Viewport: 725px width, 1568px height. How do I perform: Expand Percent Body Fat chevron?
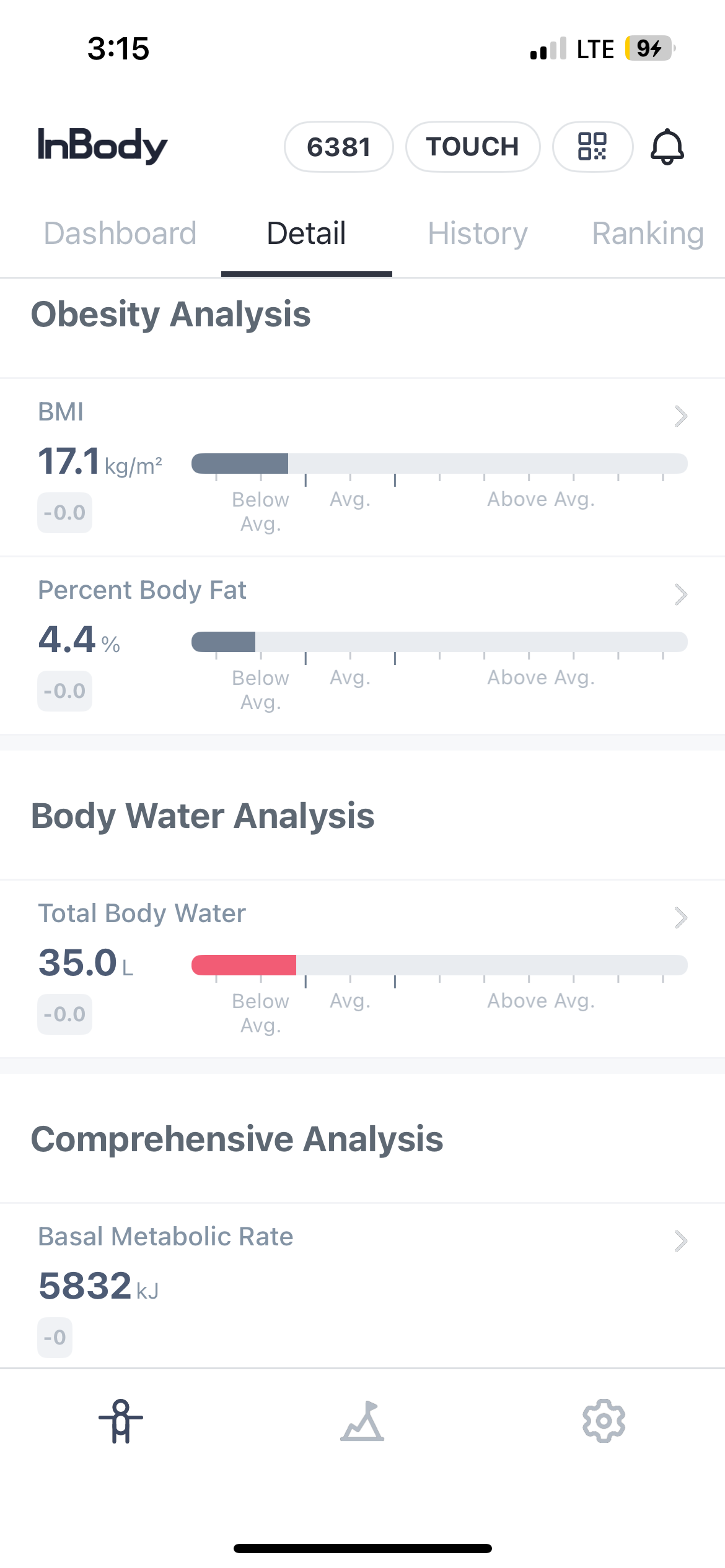[680, 595]
